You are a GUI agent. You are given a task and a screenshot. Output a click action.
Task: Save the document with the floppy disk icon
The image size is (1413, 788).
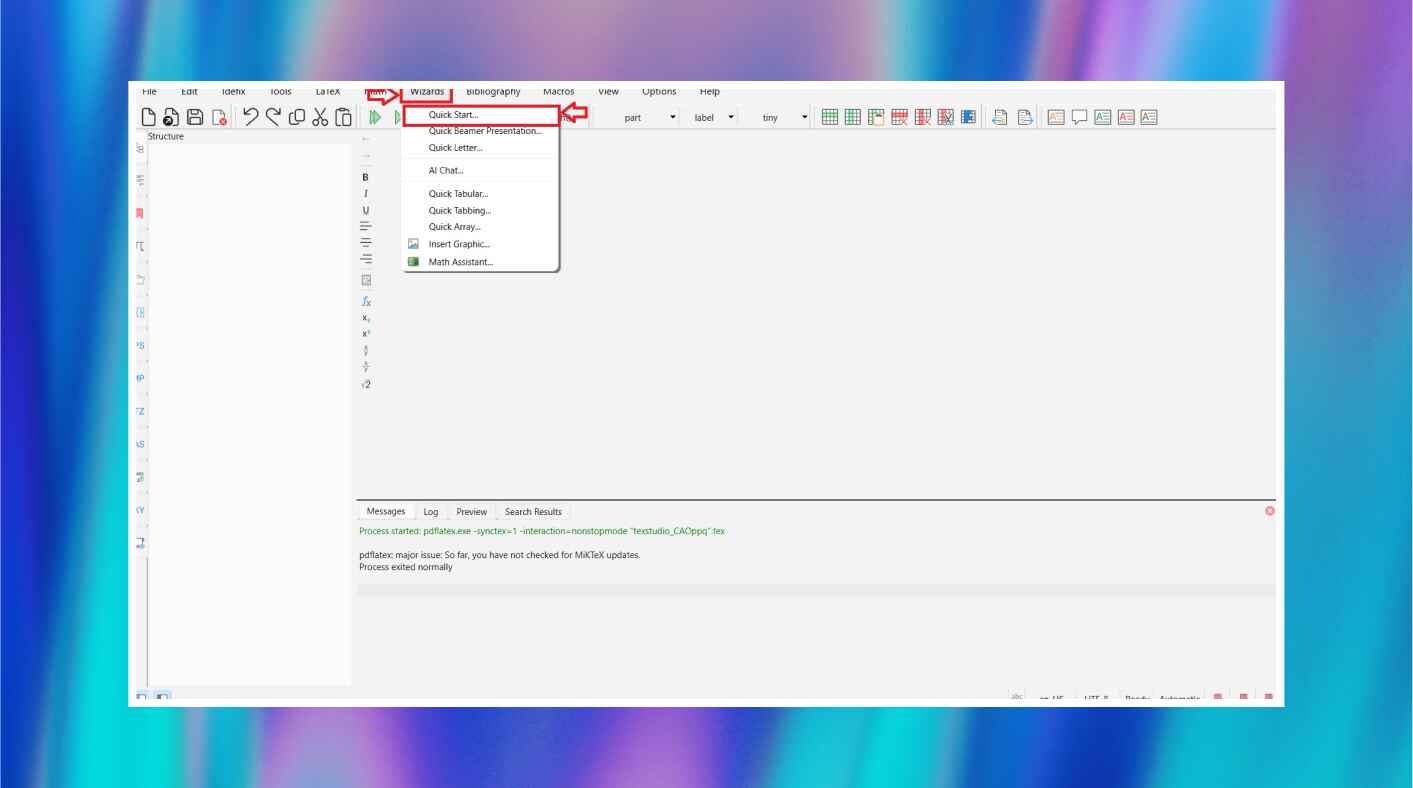click(x=195, y=117)
